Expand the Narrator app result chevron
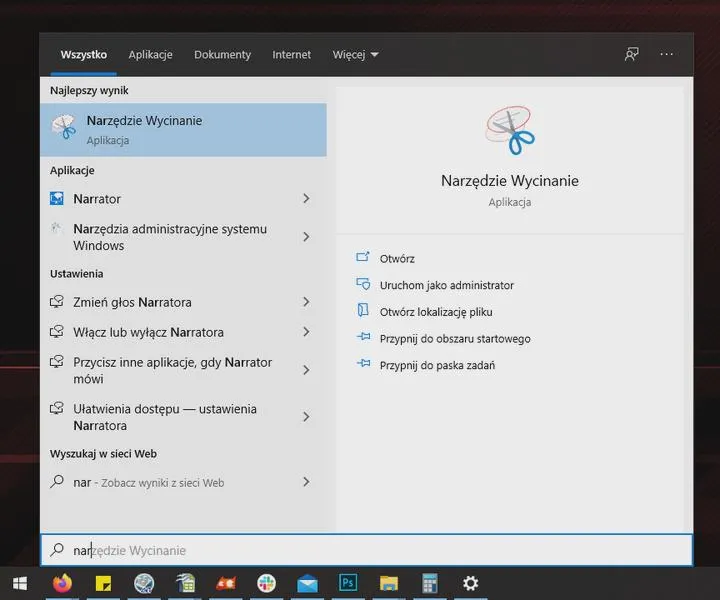Screen dimensions: 720x600 tap(306, 198)
